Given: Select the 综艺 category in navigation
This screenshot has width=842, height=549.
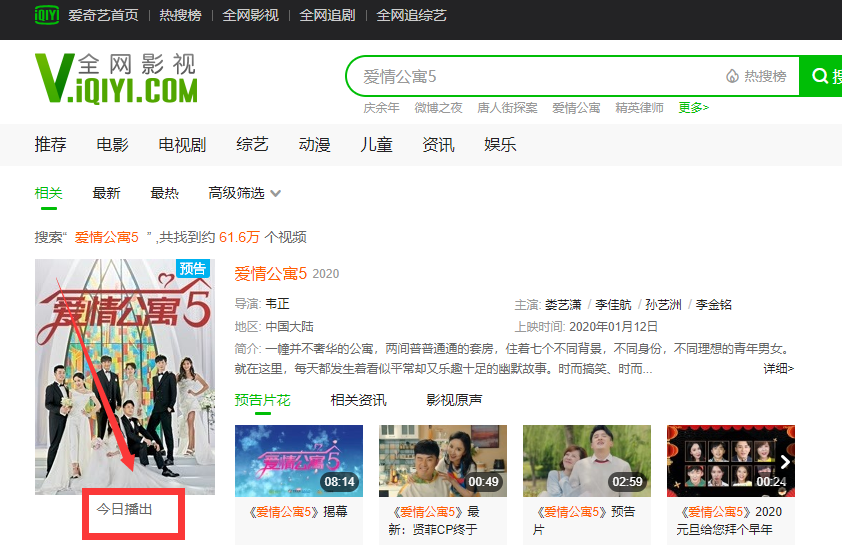Looking at the screenshot, I should pos(252,145).
